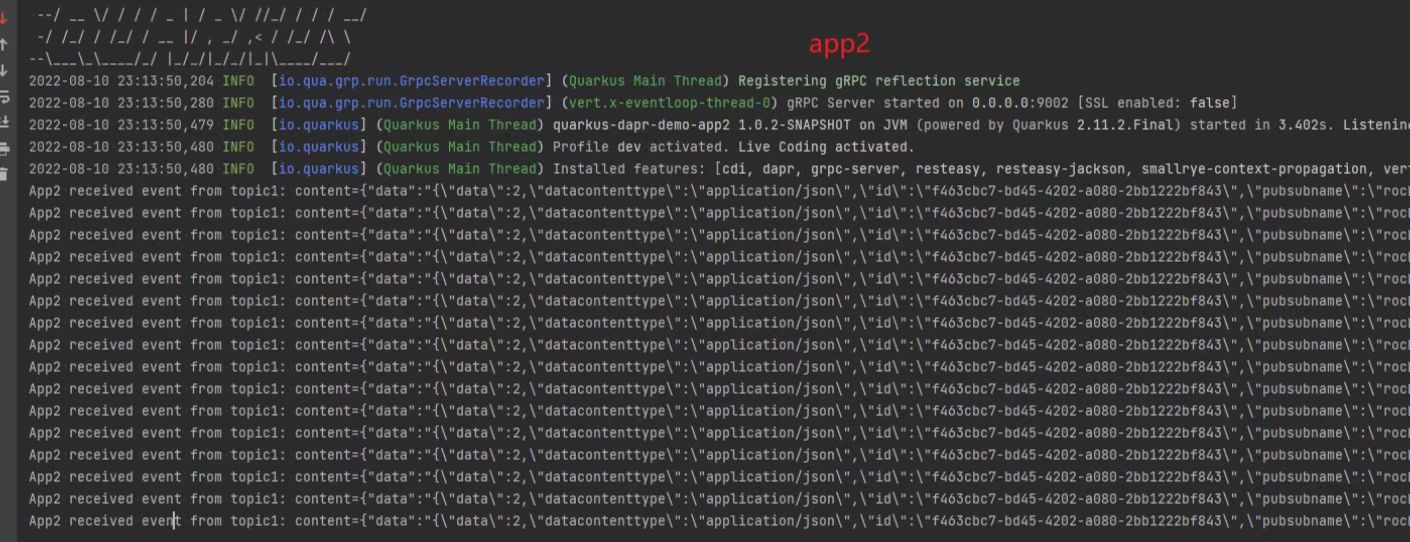The height and width of the screenshot is (542, 1410).
Task: Click 'gRPC Server started on 0.0.0.0:9002' text
Action: point(926,103)
